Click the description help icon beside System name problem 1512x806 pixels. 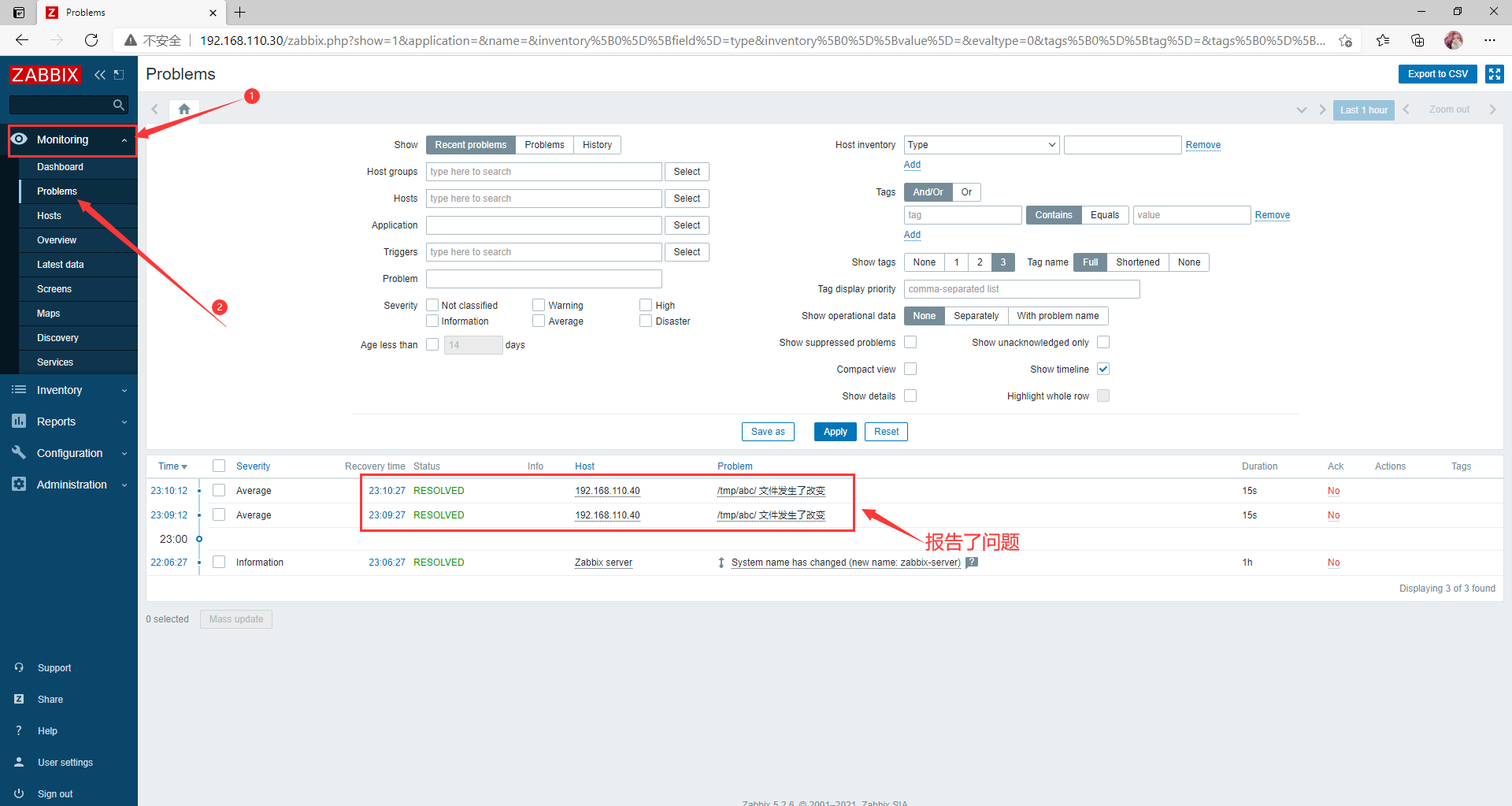click(x=972, y=563)
